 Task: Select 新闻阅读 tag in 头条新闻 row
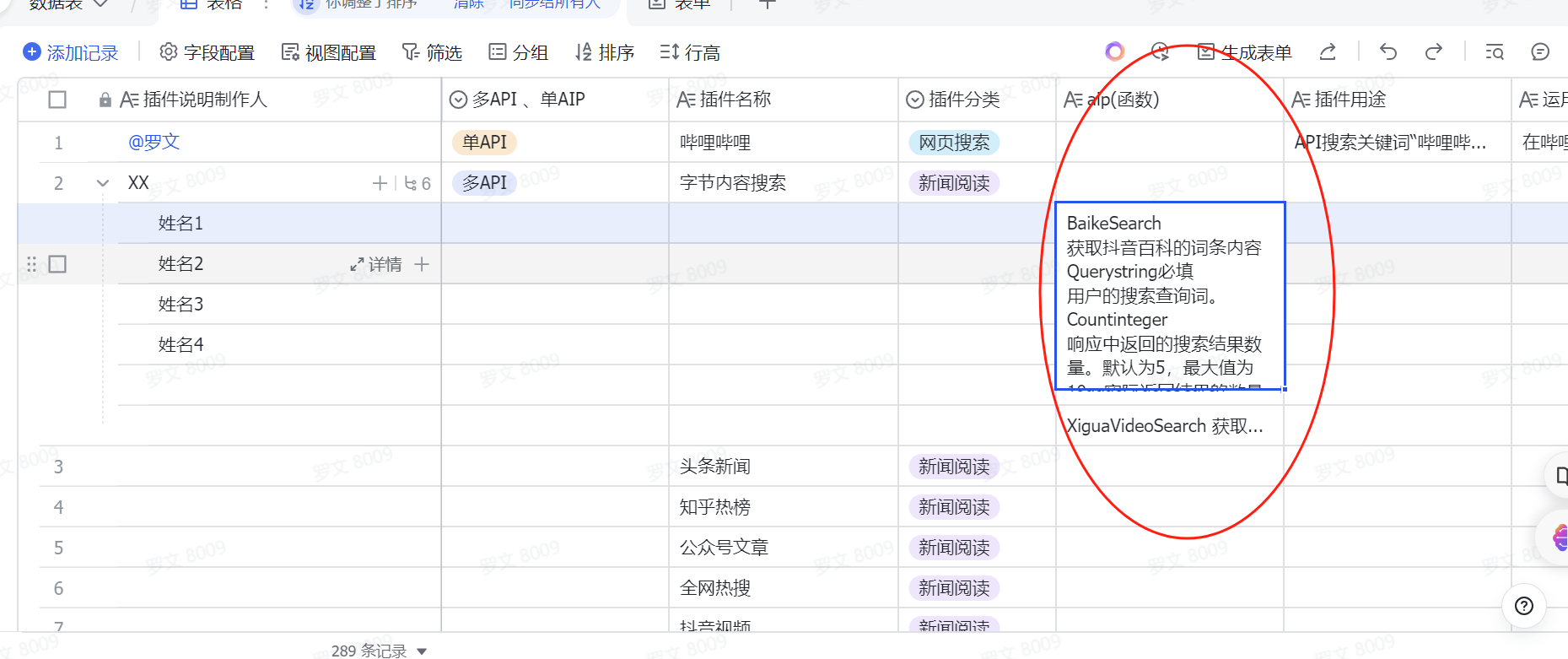coord(954,466)
